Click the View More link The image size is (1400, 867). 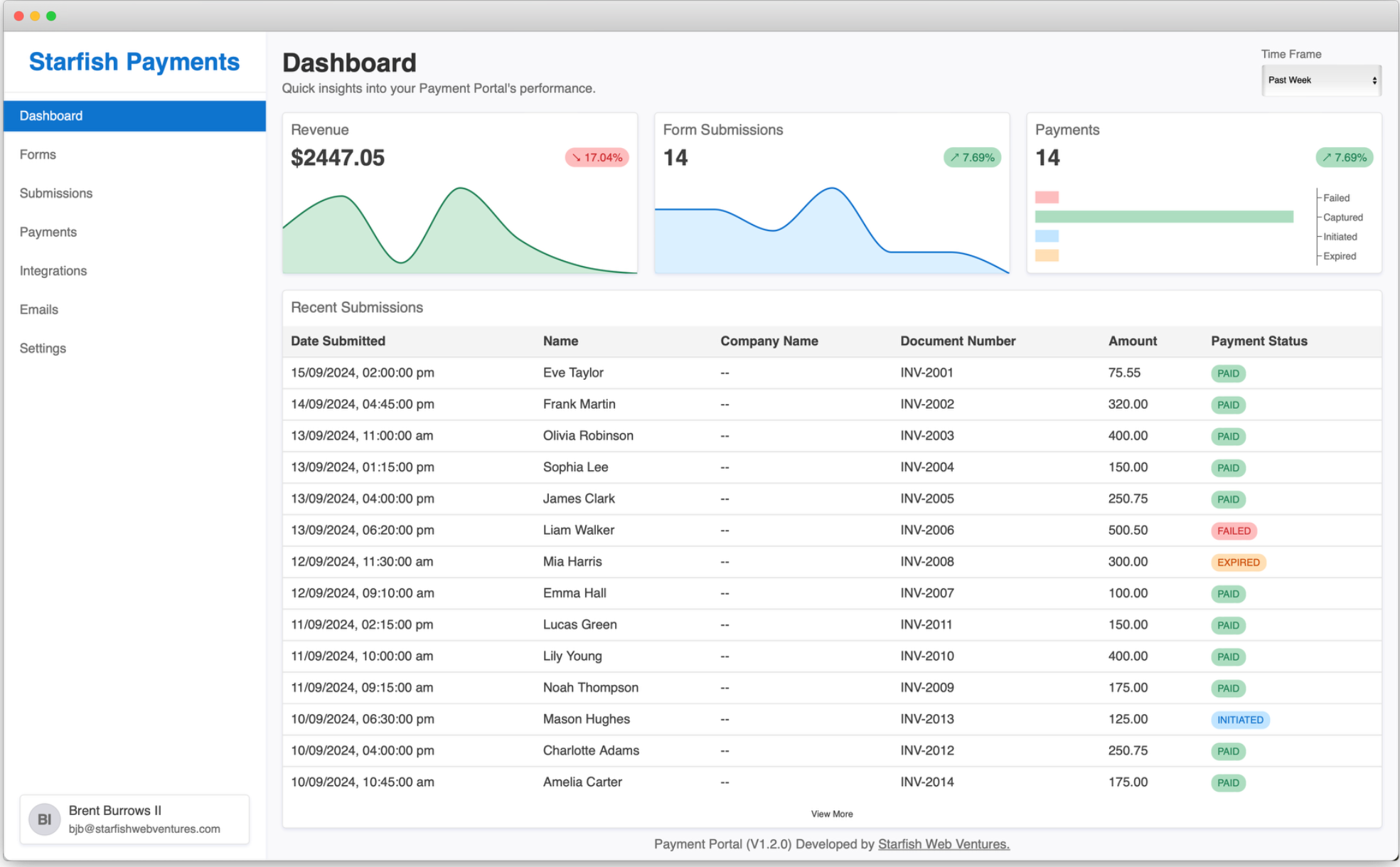(831, 814)
